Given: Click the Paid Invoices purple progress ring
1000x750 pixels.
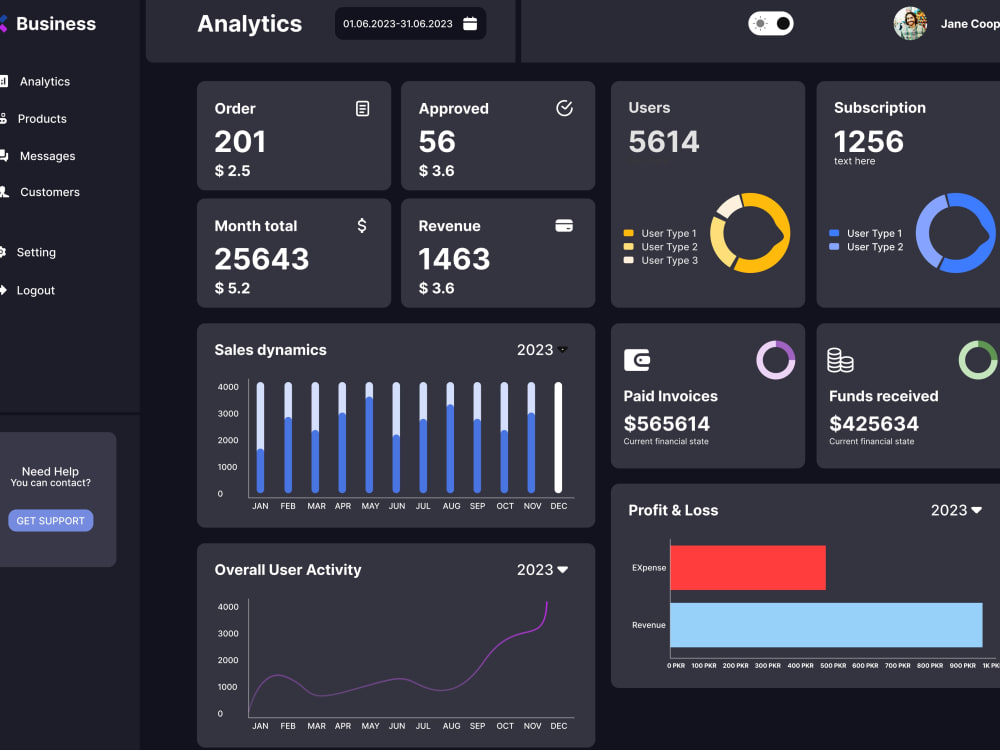Looking at the screenshot, I should (x=776, y=360).
